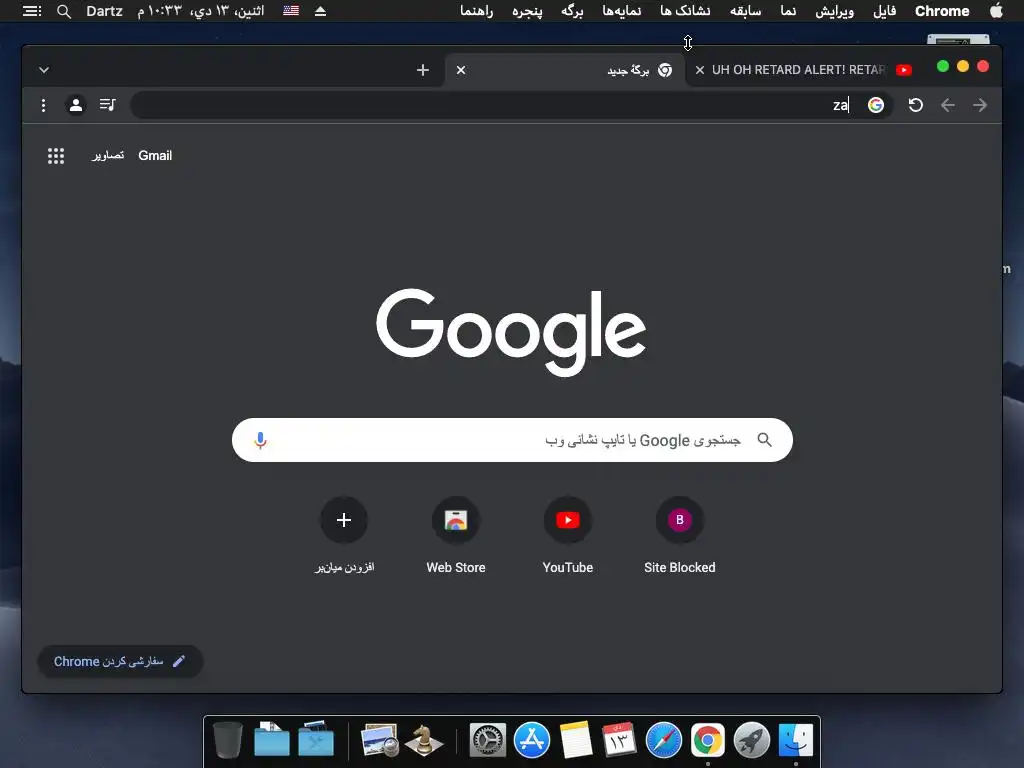Click the Spotlight search icon in menu bar
The width and height of the screenshot is (1024, 768).
[63, 11]
